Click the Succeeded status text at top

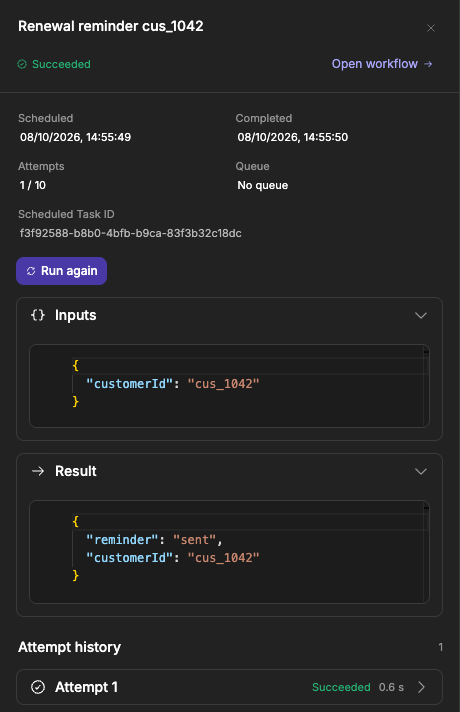pyautogui.click(x=61, y=64)
